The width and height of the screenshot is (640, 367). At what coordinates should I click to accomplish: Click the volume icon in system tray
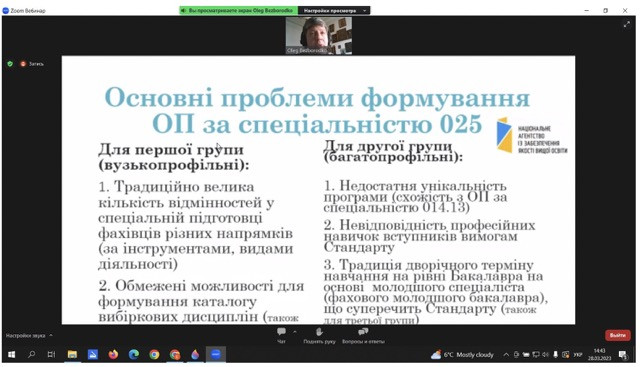(x=545, y=355)
